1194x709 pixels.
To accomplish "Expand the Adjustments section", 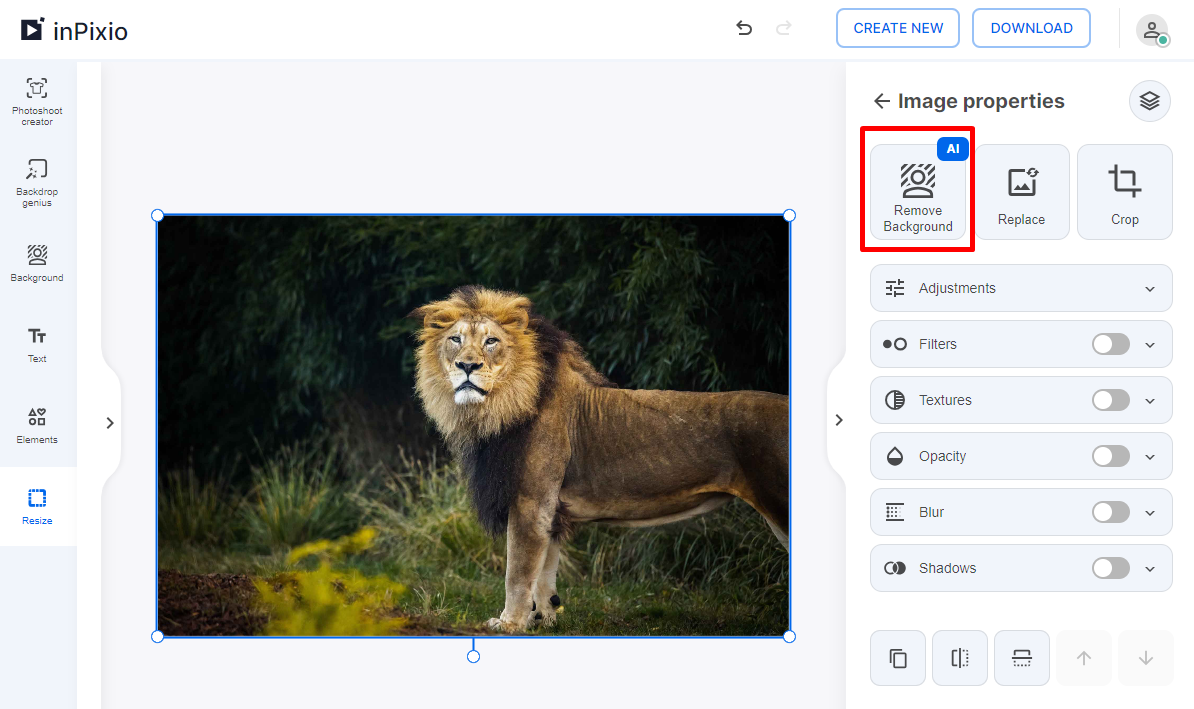I will click(x=1150, y=288).
